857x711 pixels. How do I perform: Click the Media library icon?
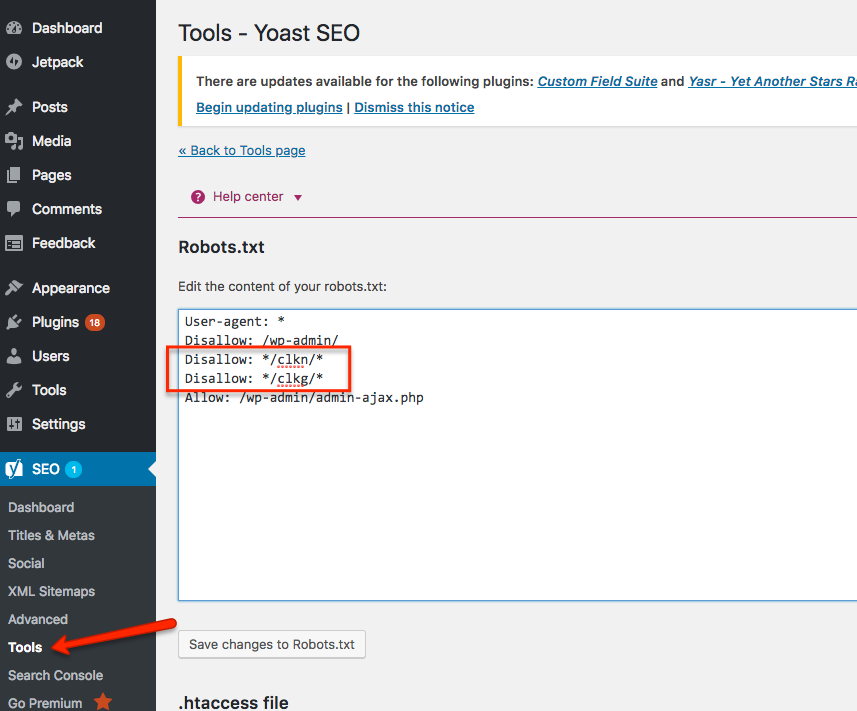click(x=14, y=141)
